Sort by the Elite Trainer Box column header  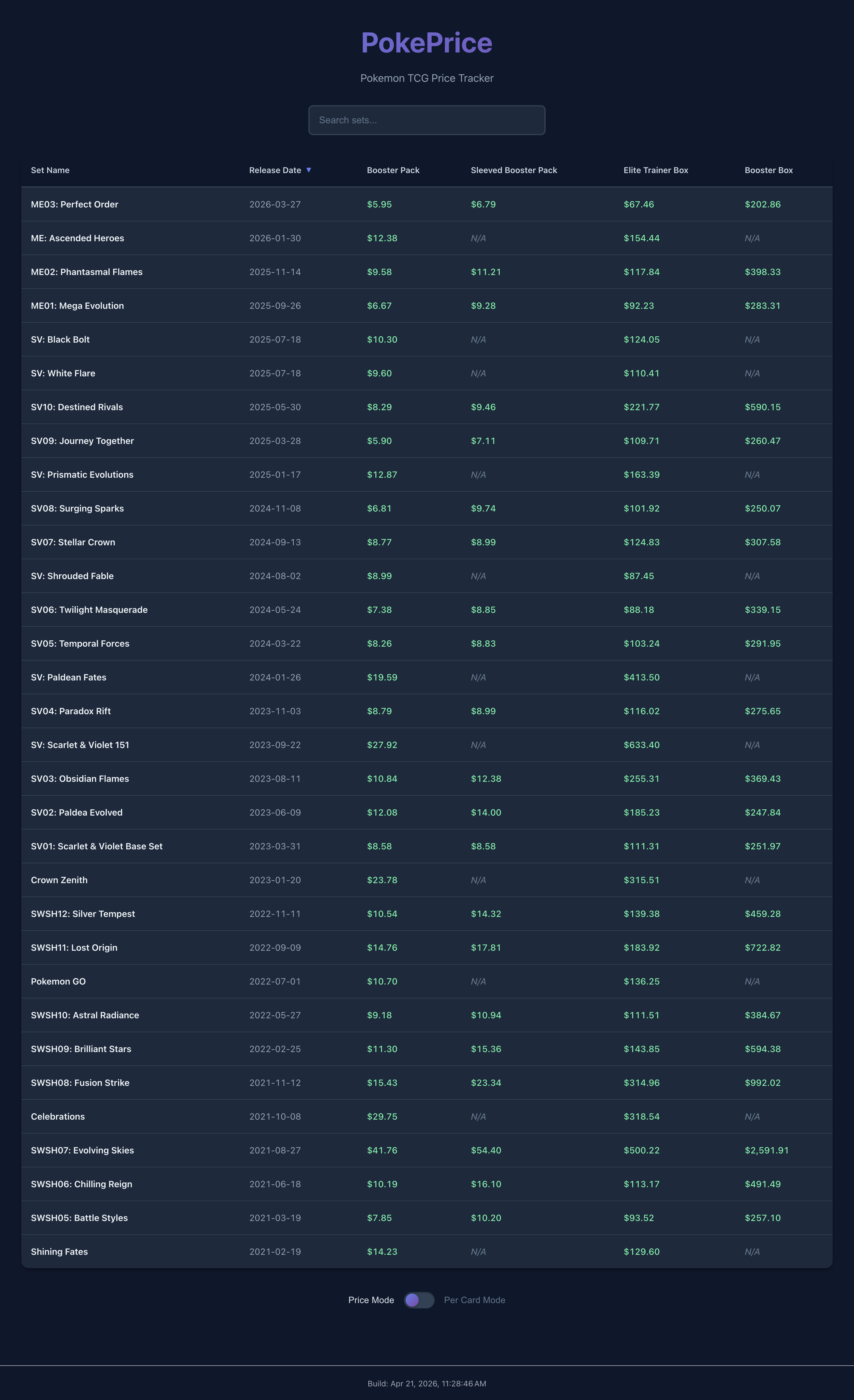tap(656, 170)
